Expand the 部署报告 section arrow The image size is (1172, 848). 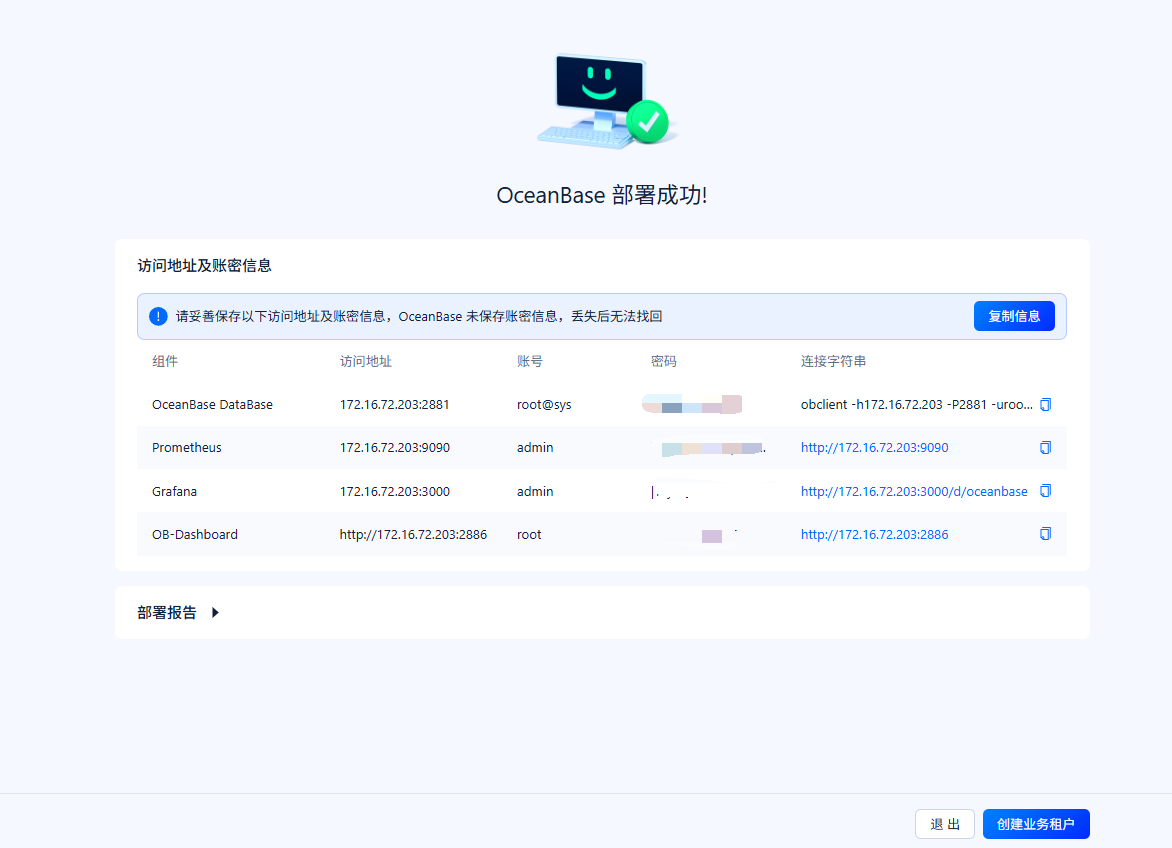215,613
